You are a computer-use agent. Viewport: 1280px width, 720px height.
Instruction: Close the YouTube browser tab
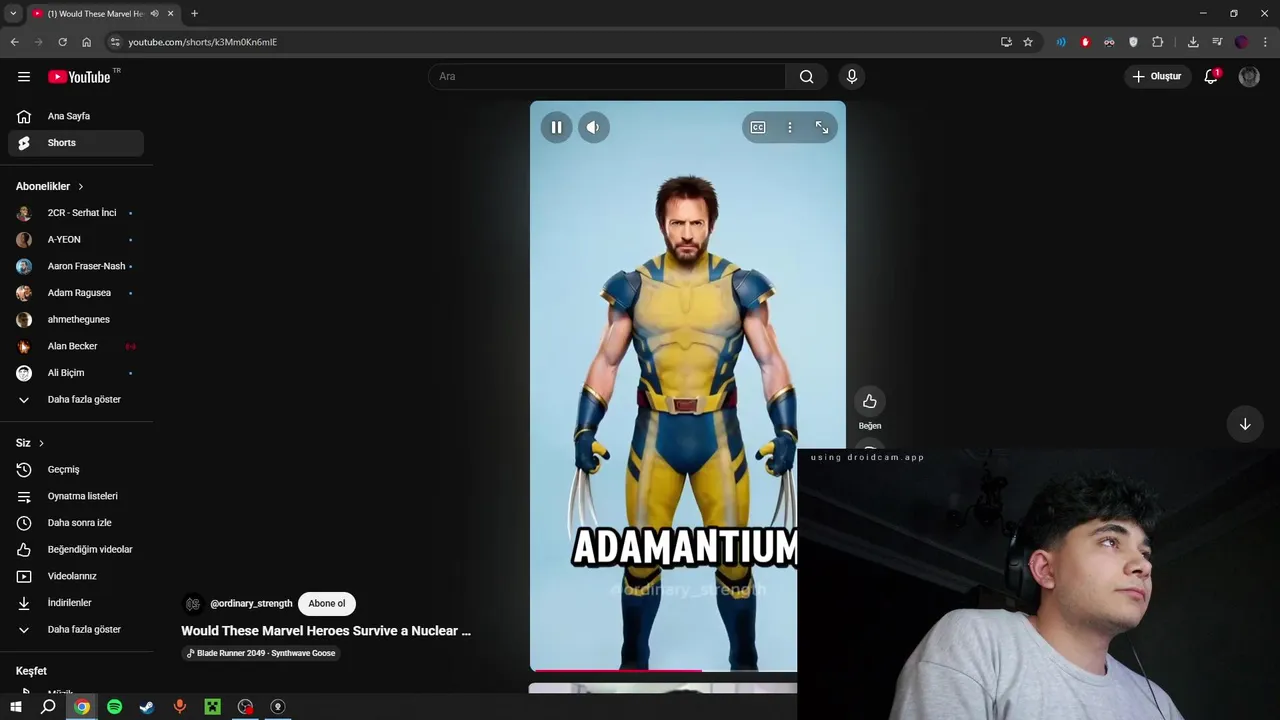(171, 14)
